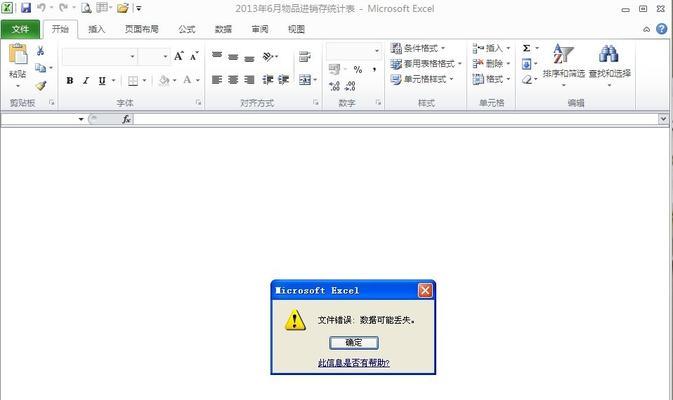Click the Increase Indent icon
This screenshot has width=673, height=400.
click(x=284, y=80)
